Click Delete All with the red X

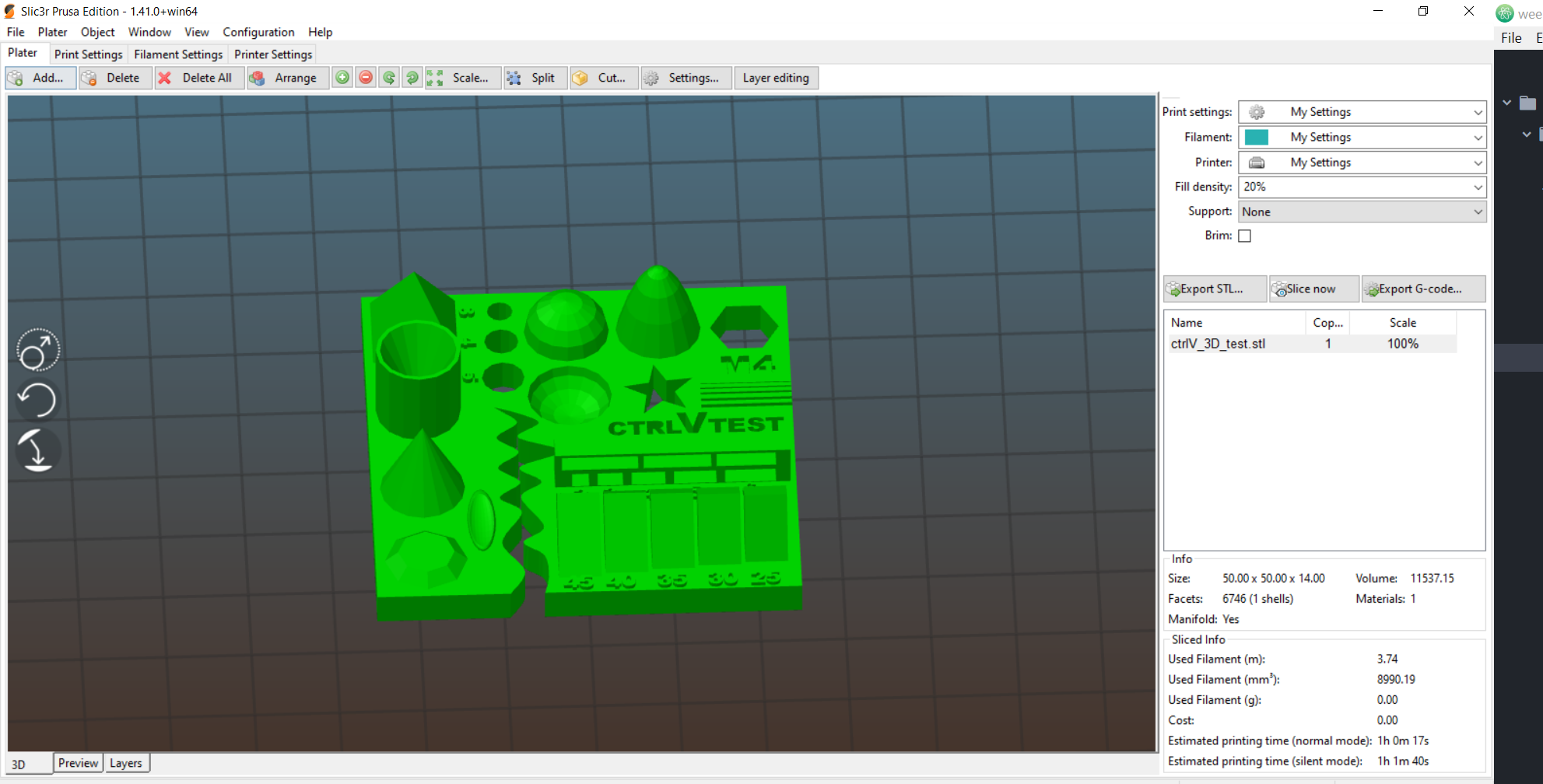point(199,78)
